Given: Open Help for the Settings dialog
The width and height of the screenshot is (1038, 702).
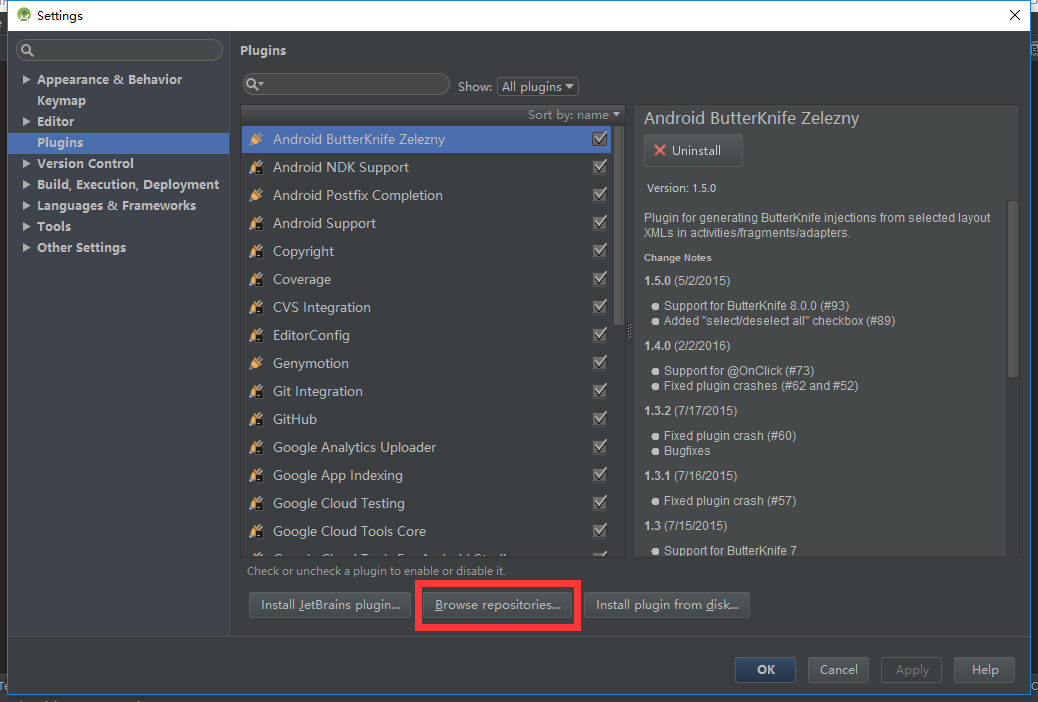Looking at the screenshot, I should [x=985, y=670].
